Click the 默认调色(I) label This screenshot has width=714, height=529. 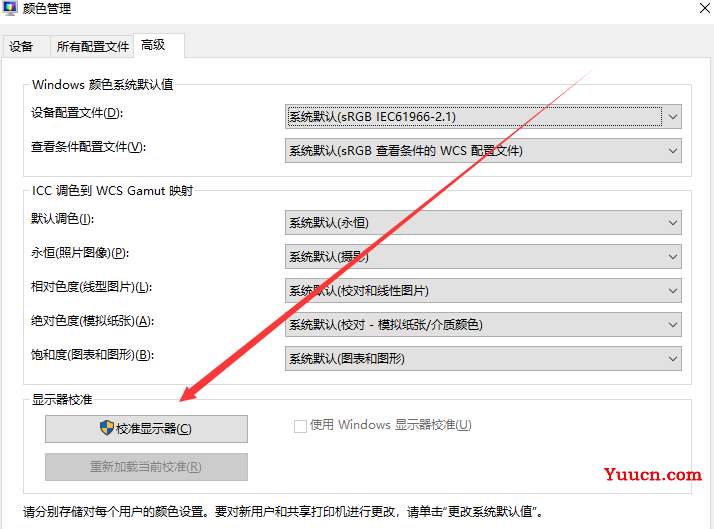click(x=62, y=219)
